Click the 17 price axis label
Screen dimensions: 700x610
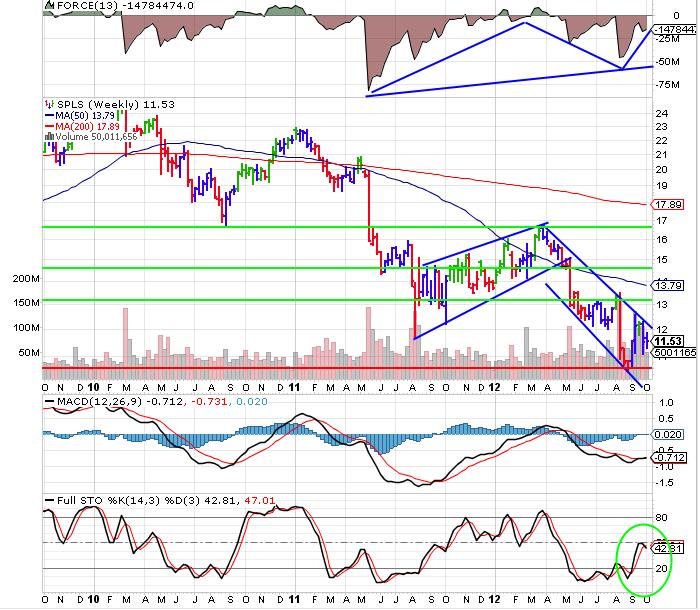pyautogui.click(x=661, y=221)
